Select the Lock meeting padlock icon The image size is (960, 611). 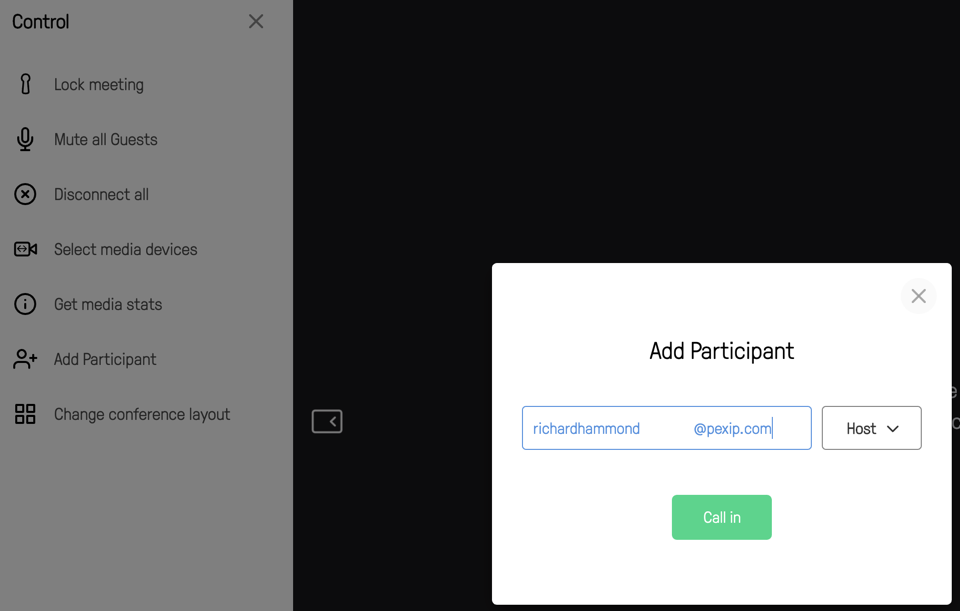click(24, 84)
